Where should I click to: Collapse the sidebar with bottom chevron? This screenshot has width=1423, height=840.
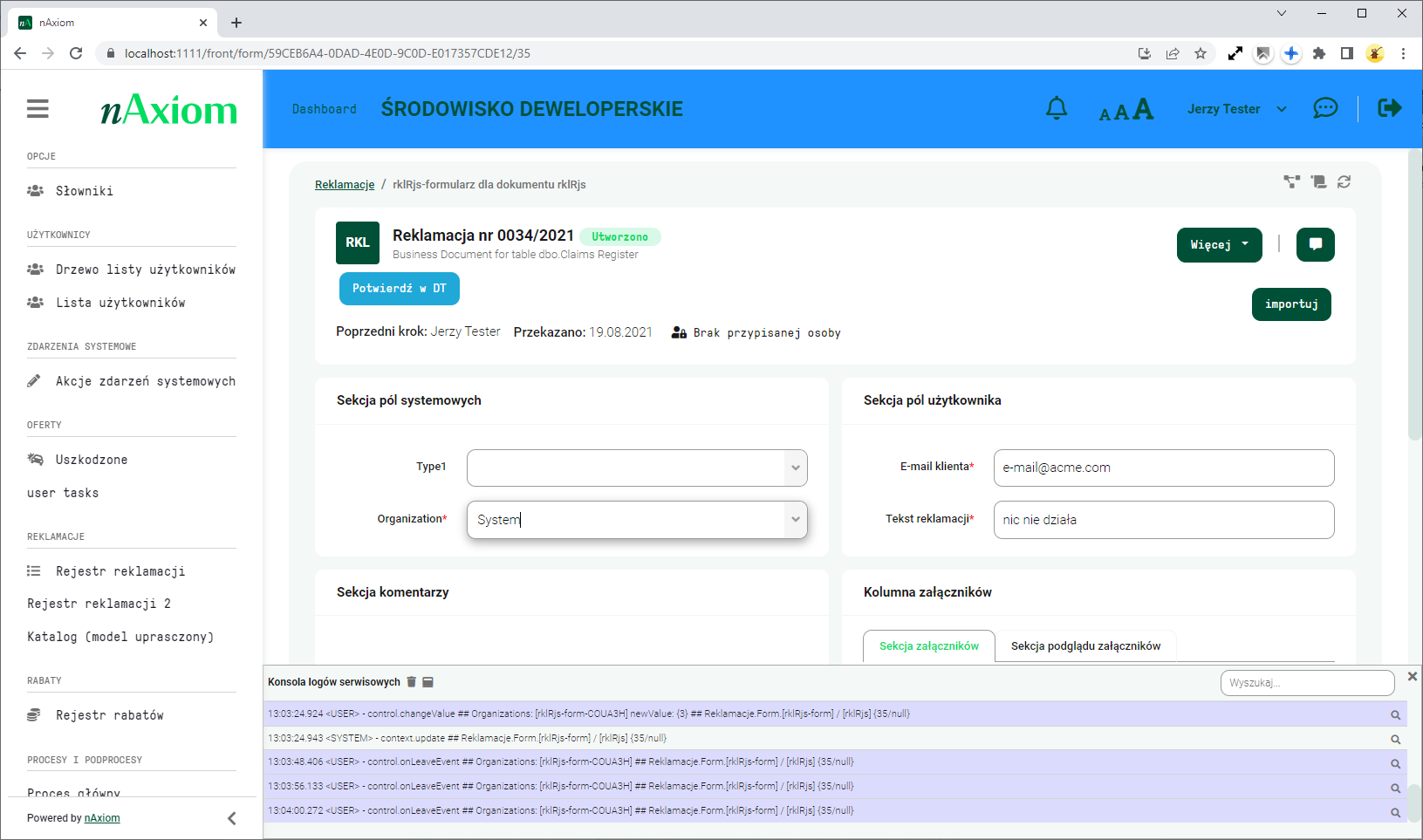pyautogui.click(x=231, y=818)
